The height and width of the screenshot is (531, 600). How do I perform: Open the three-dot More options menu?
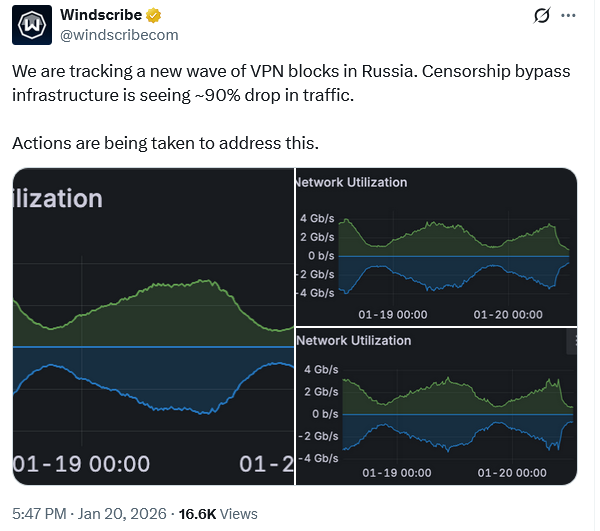(569, 17)
